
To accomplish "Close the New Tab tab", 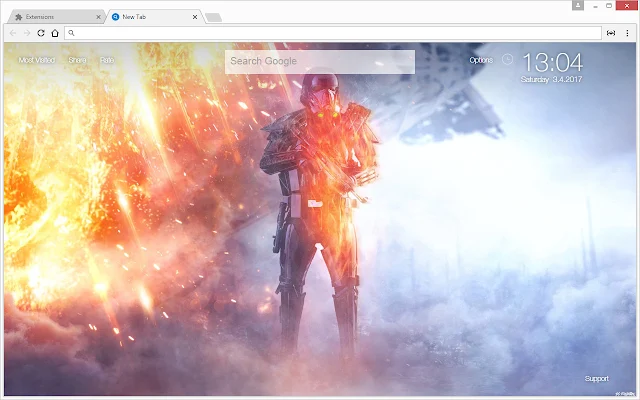I will point(195,17).
